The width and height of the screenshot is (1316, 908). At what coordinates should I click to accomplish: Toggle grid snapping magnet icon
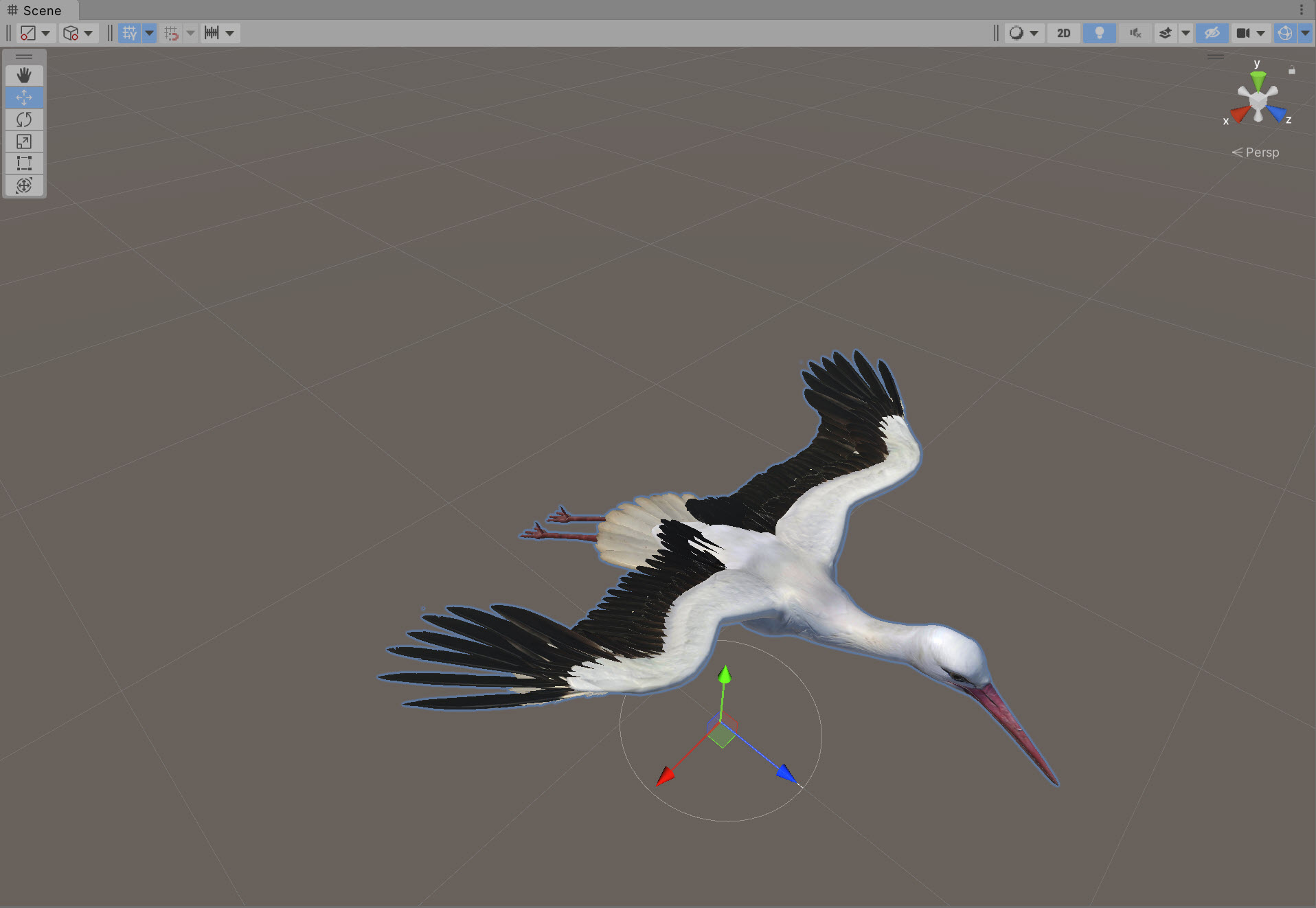point(172,33)
